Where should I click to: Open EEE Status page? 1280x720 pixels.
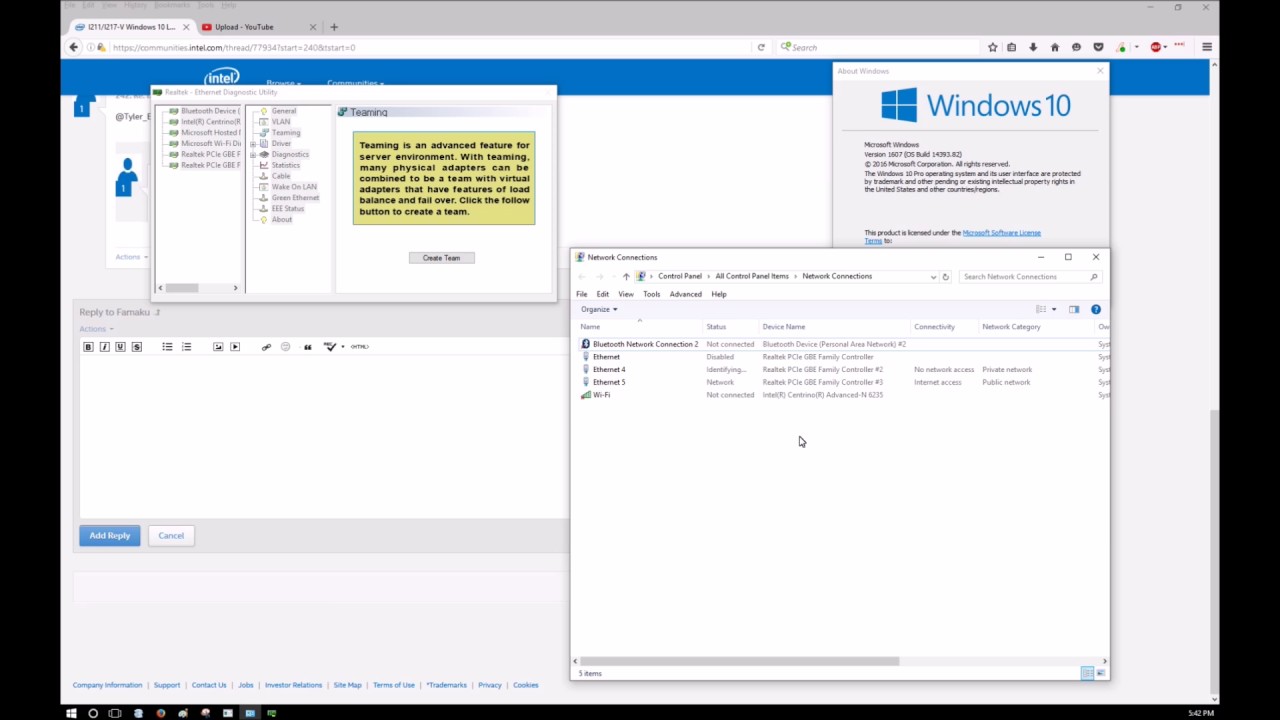[288, 209]
